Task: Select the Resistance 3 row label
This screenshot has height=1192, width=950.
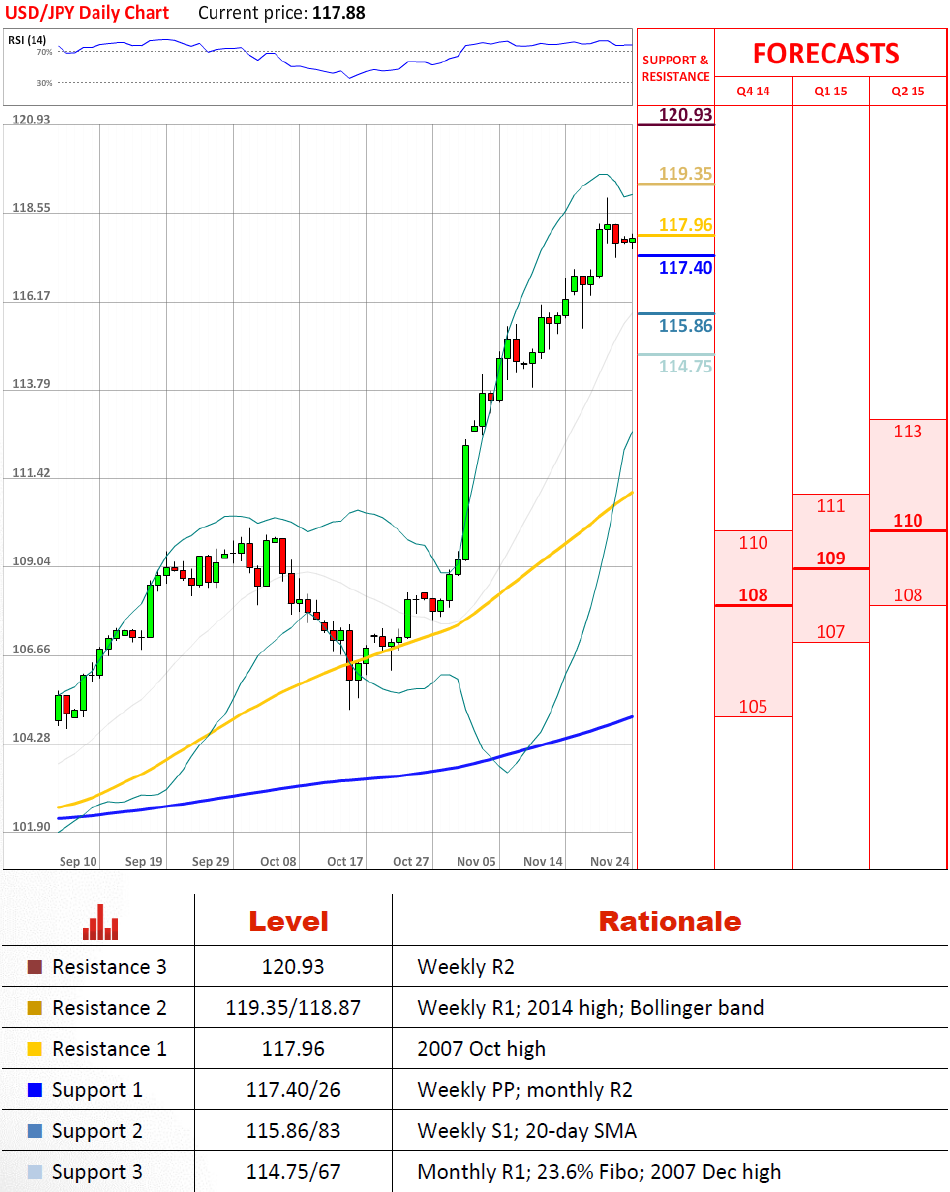Action: pyautogui.click(x=109, y=967)
